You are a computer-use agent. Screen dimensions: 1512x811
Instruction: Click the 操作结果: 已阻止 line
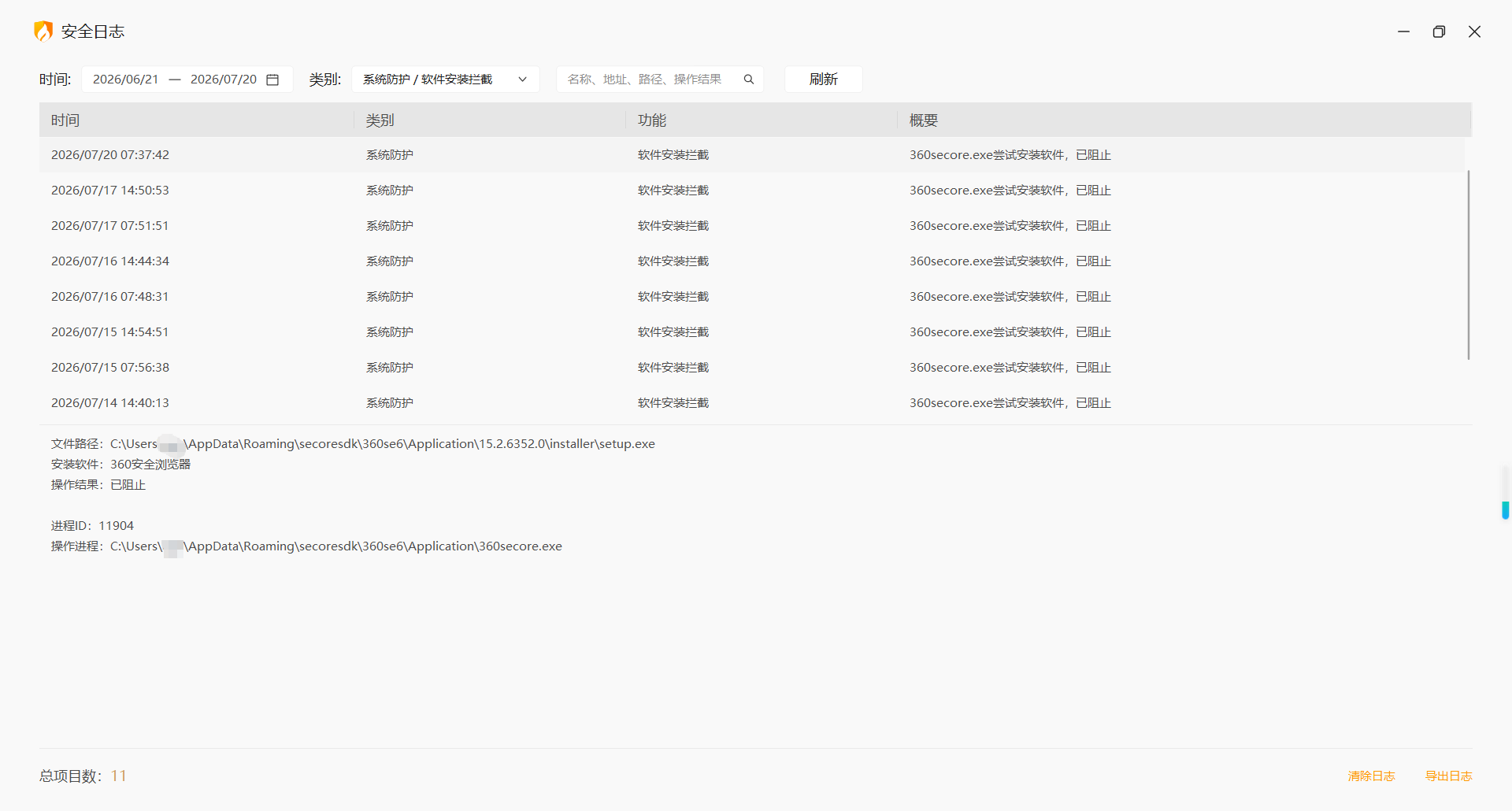click(98, 485)
